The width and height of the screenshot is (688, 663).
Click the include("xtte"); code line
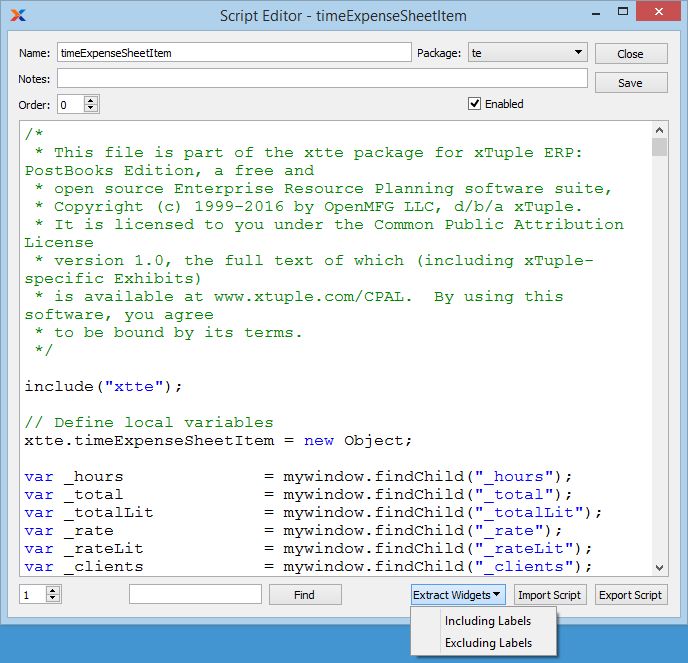(103, 387)
